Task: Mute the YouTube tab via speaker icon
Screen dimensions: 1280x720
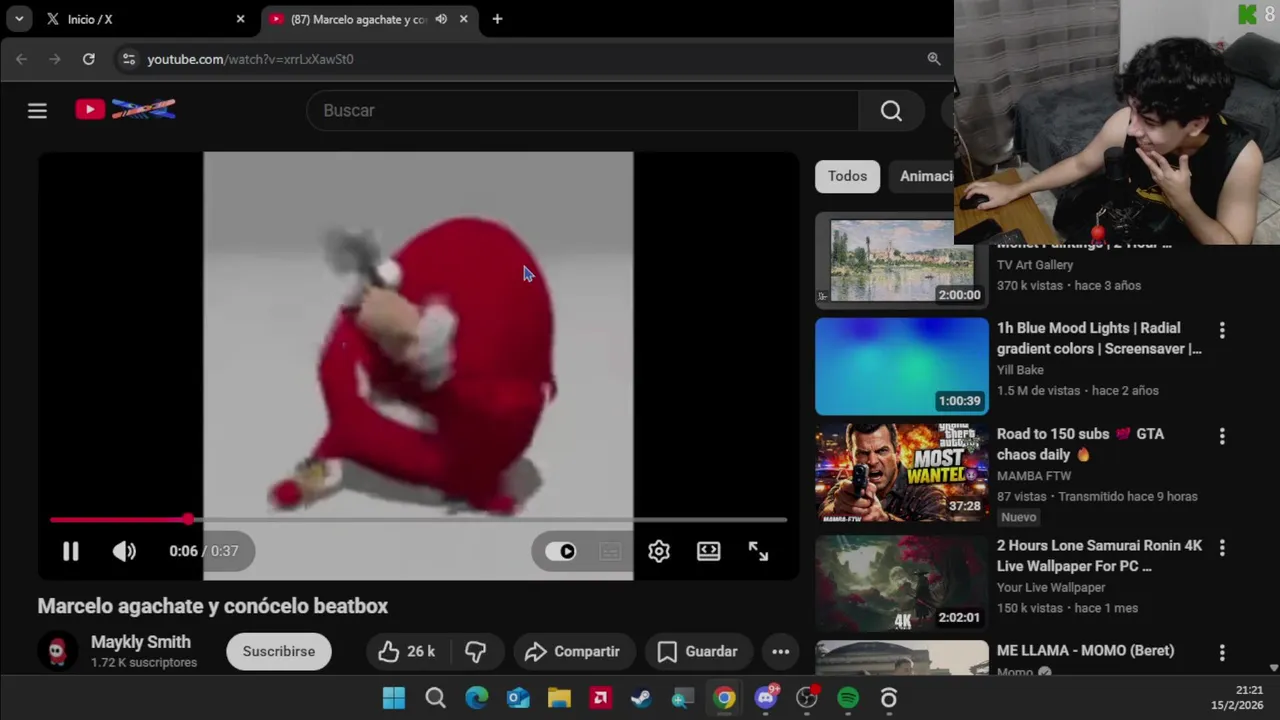Action: click(x=441, y=19)
